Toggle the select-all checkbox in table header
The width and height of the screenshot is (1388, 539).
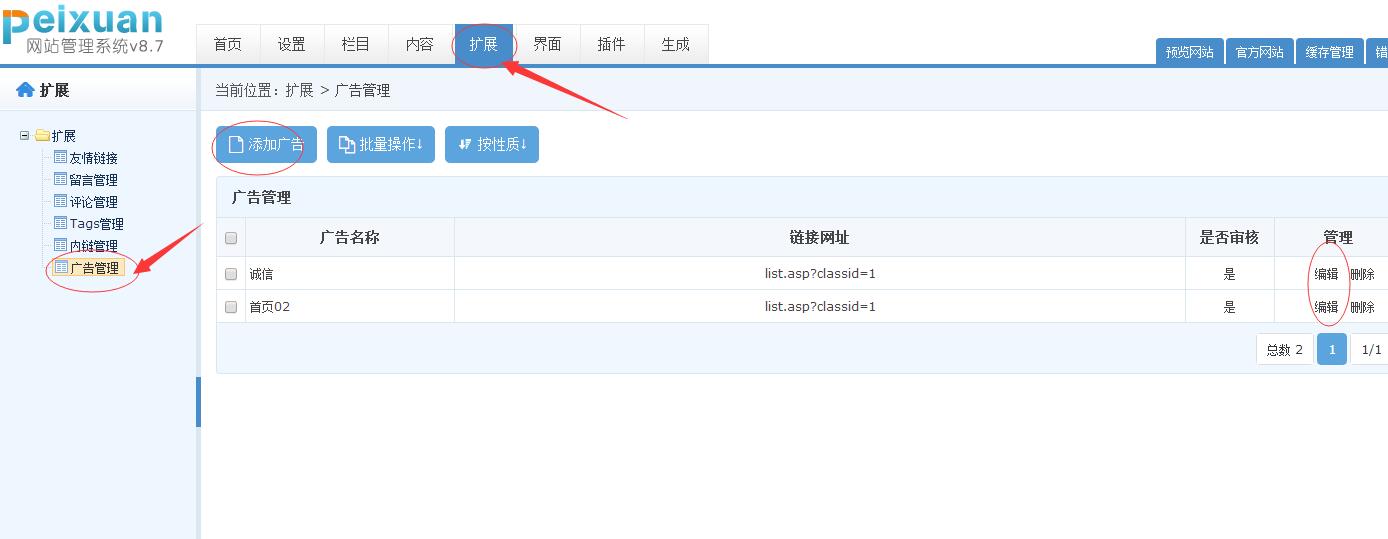(x=231, y=238)
